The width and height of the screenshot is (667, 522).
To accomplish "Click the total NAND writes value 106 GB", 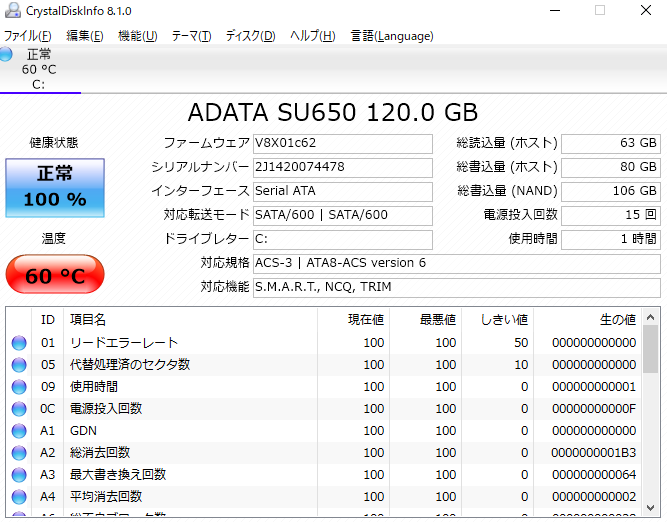I will [611, 191].
